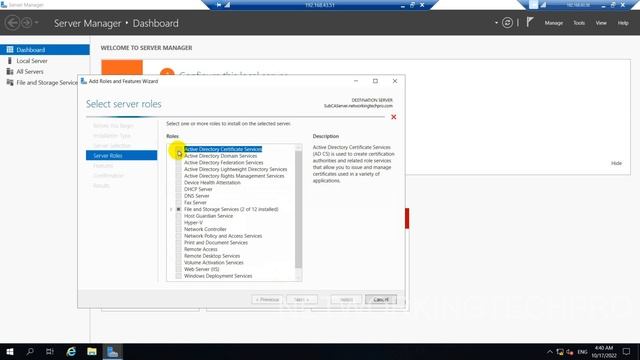Viewport: 640px width, 360px height.
Task: Open the Action Center notification icon
Action: click(x=627, y=351)
